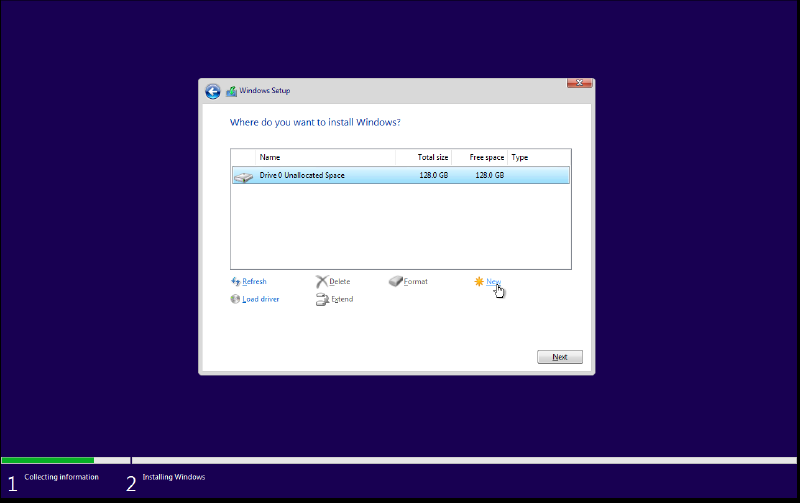Click the Format link
Viewport: 800px width, 503px height.
point(415,282)
